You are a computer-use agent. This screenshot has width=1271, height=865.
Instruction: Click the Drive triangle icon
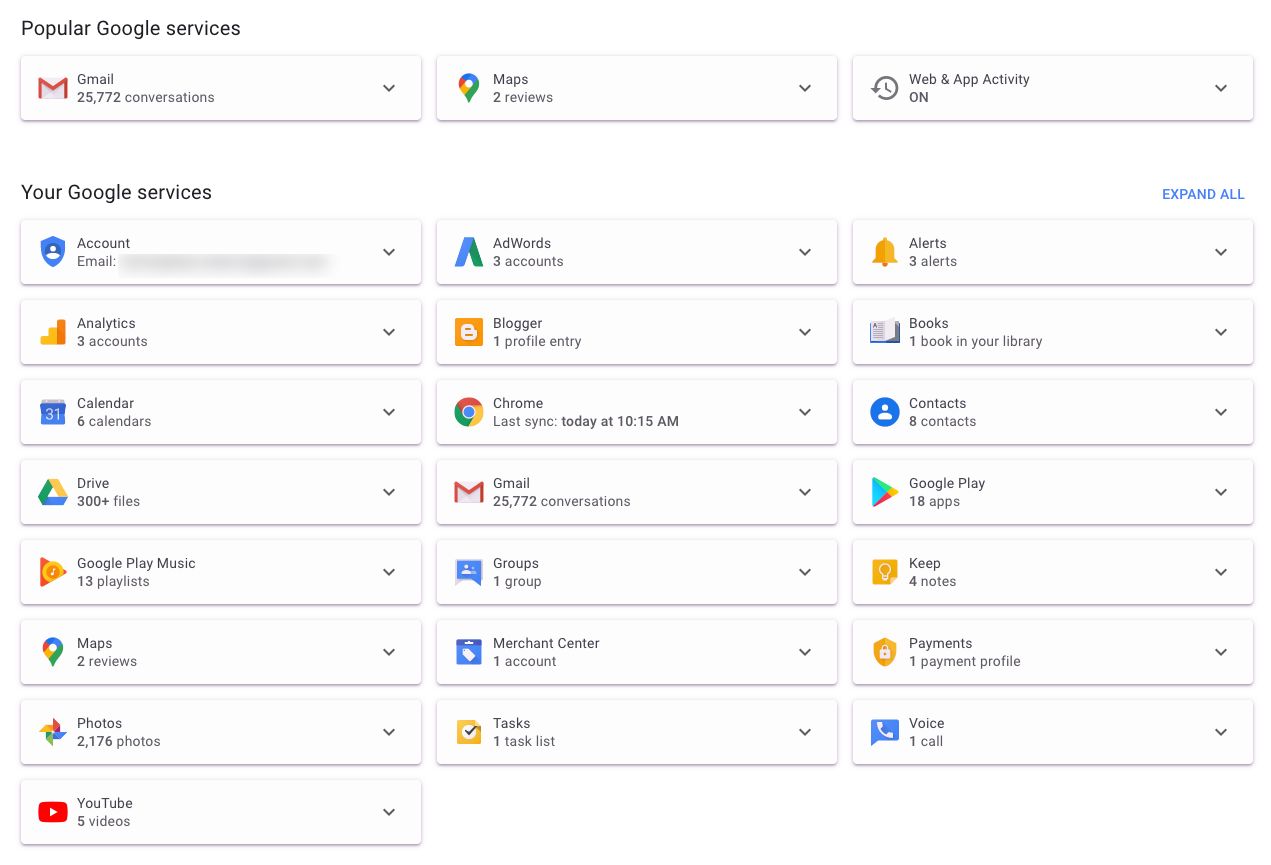coord(53,492)
